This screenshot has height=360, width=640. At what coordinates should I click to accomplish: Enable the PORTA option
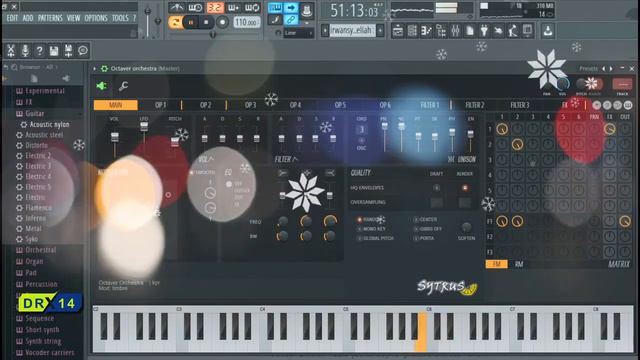pyautogui.click(x=424, y=238)
